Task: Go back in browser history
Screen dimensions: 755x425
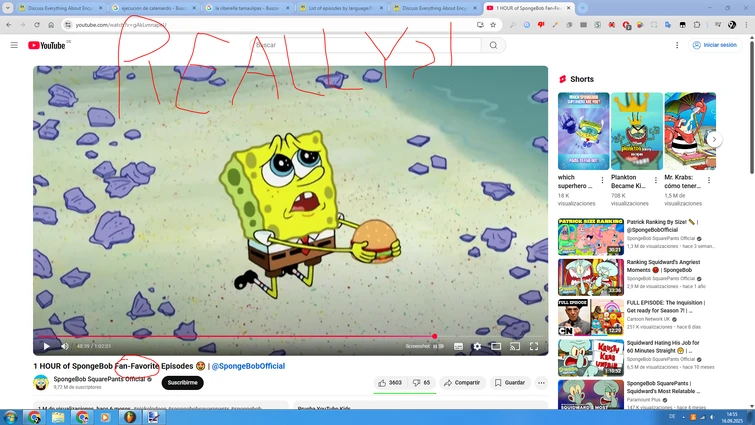Action: point(9,25)
